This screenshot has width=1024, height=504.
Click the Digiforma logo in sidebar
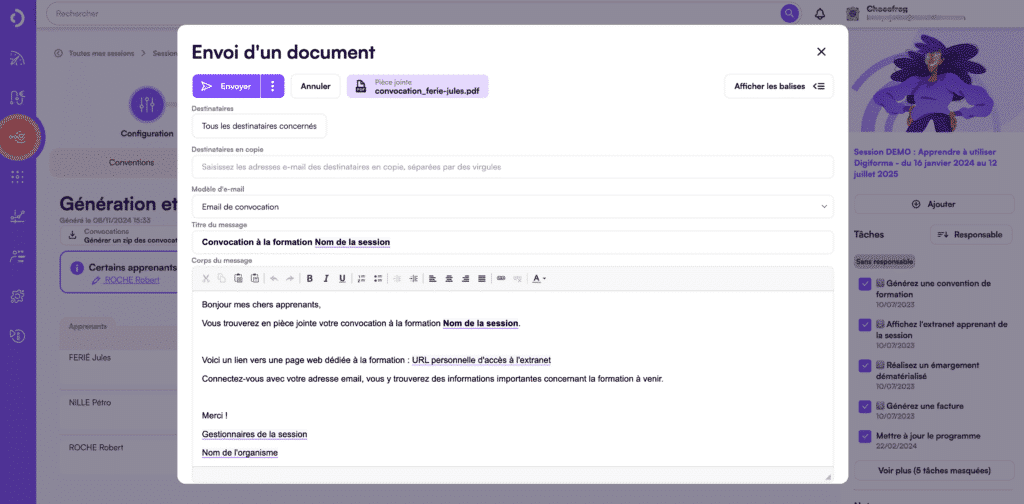pyautogui.click(x=18, y=18)
